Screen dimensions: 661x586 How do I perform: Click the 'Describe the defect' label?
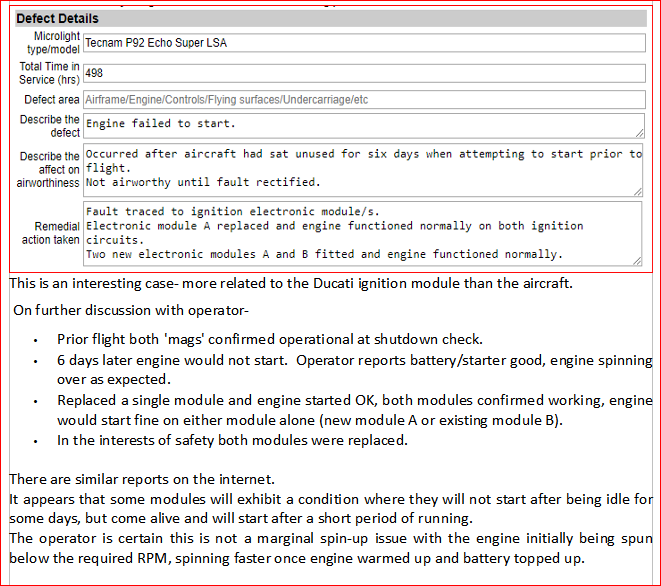[50, 126]
